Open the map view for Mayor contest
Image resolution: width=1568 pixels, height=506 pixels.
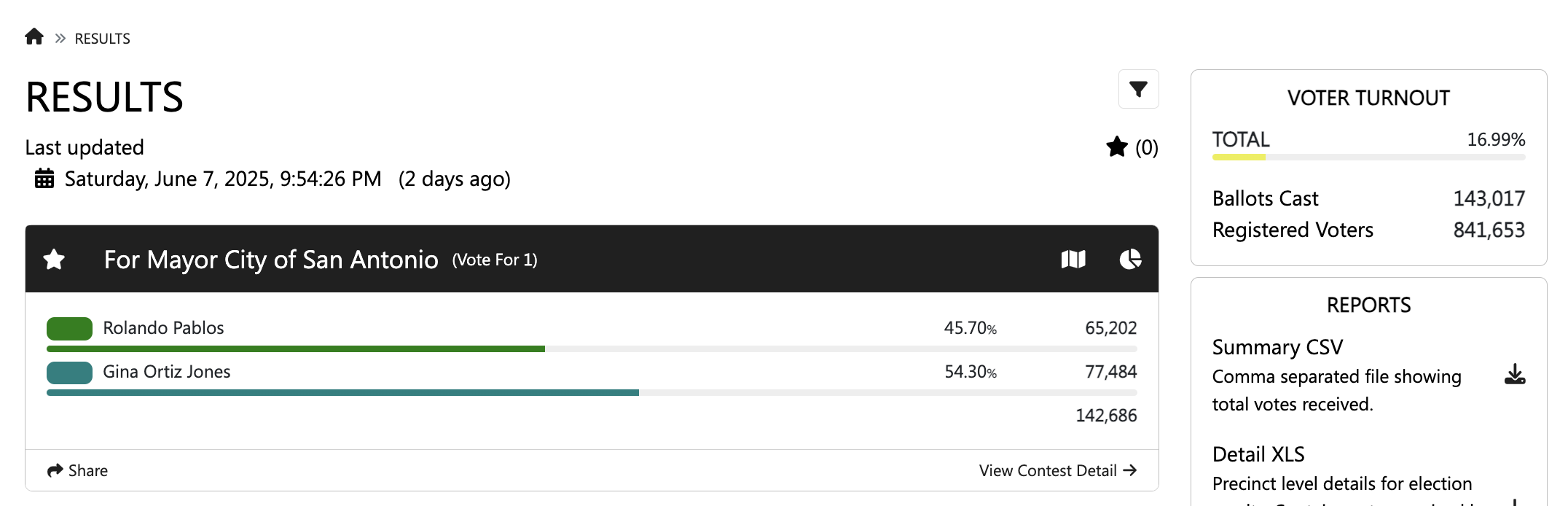pyautogui.click(x=1073, y=260)
